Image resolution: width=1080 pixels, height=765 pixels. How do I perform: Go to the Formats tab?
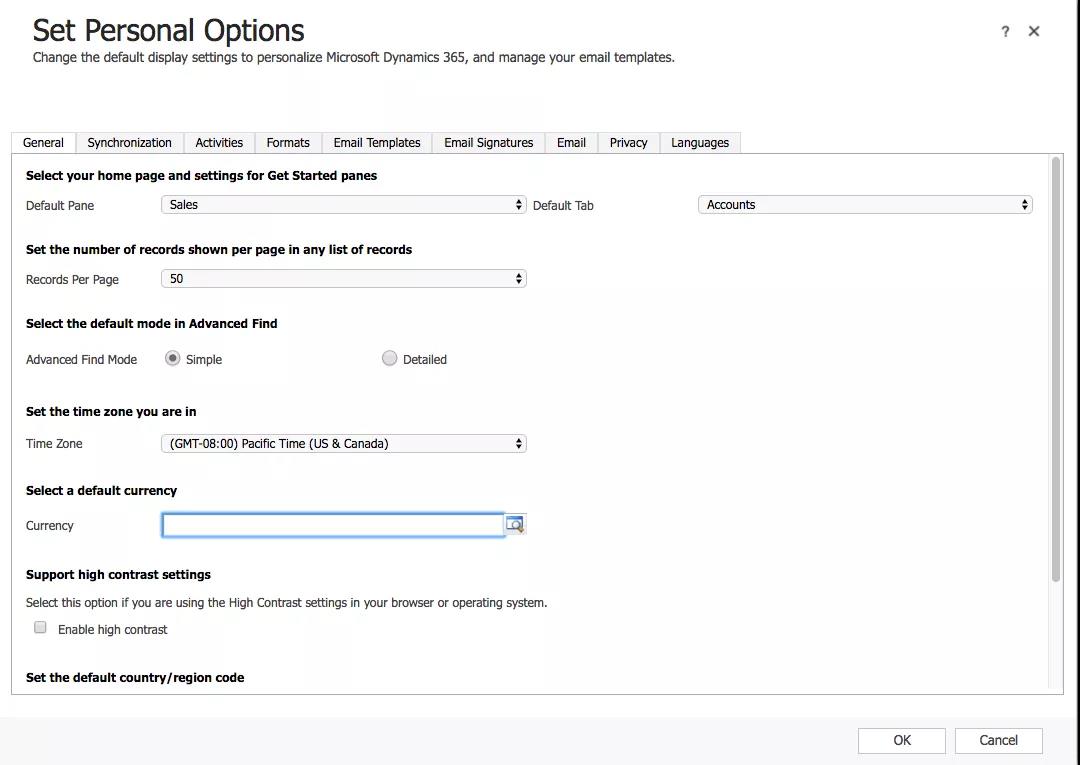pyautogui.click(x=288, y=143)
